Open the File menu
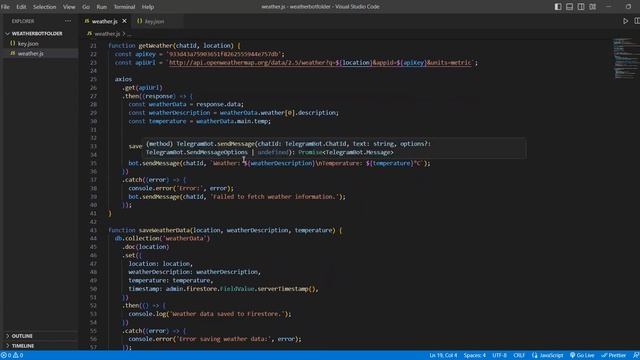This screenshot has width=640, height=360. click(5, 7)
